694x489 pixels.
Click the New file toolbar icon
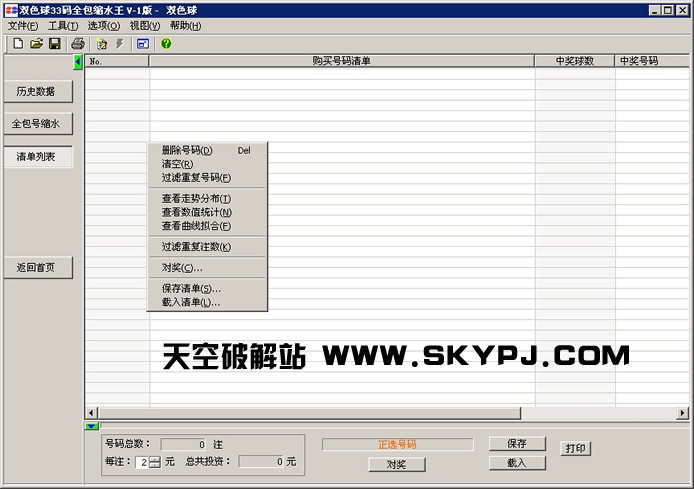(x=18, y=44)
